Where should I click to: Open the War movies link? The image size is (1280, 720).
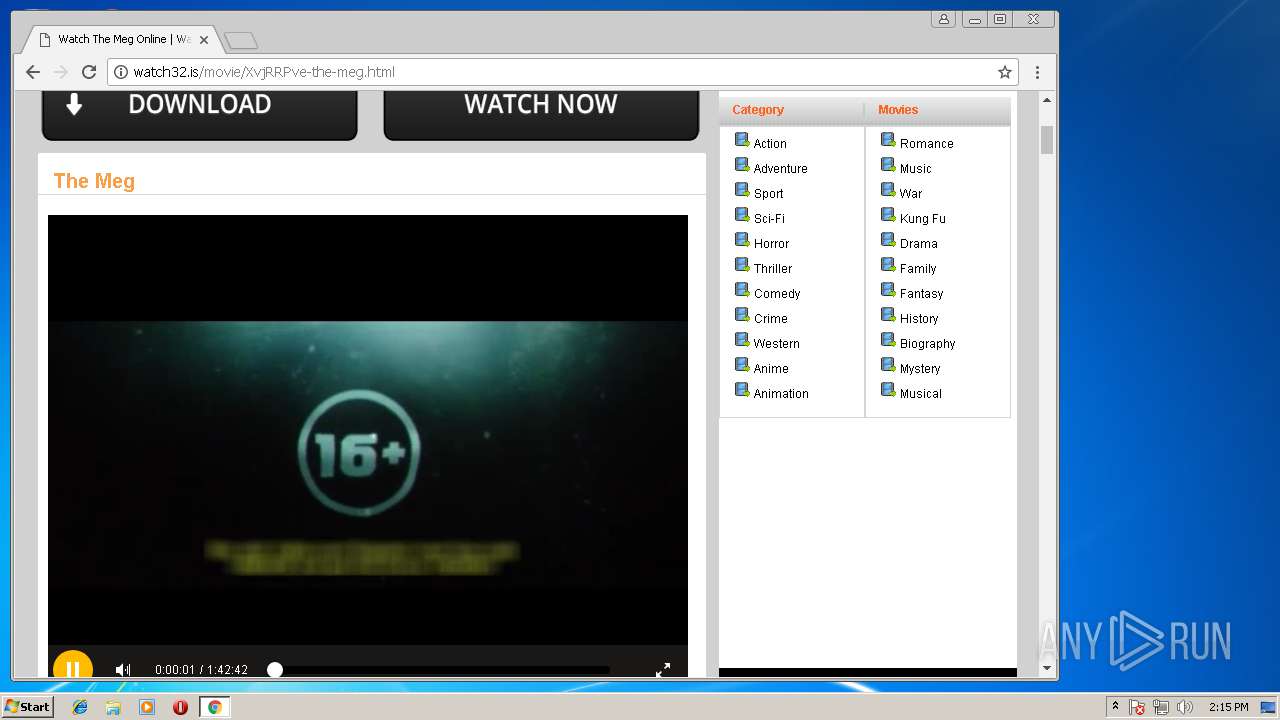(x=911, y=193)
